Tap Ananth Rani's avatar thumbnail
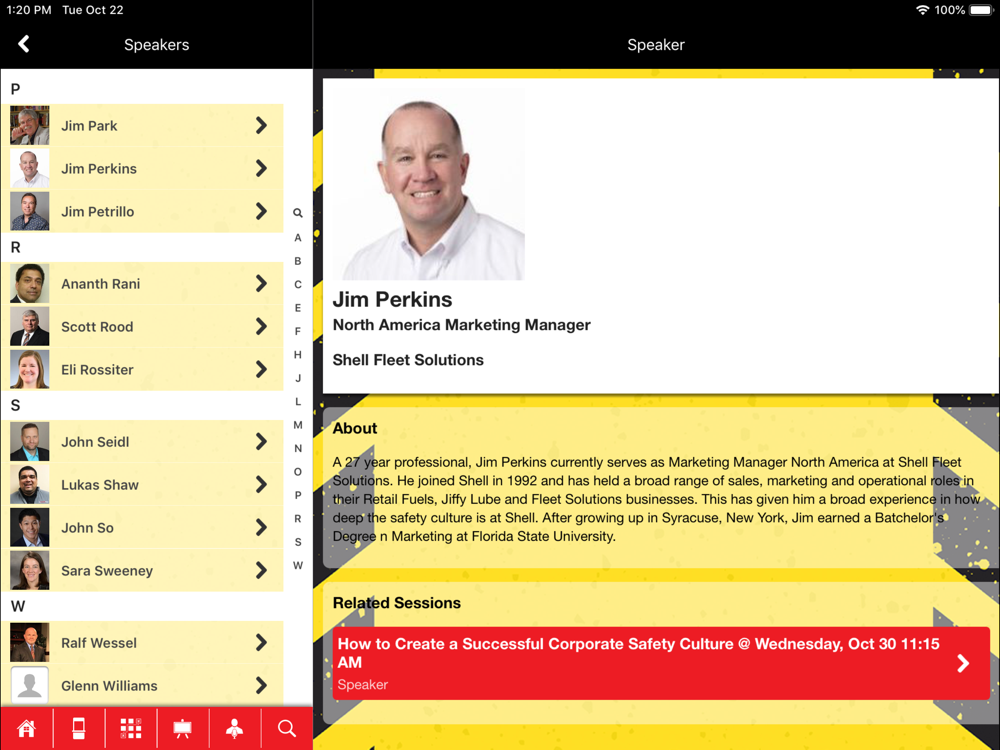The width and height of the screenshot is (1000, 750). pyautogui.click(x=29, y=283)
